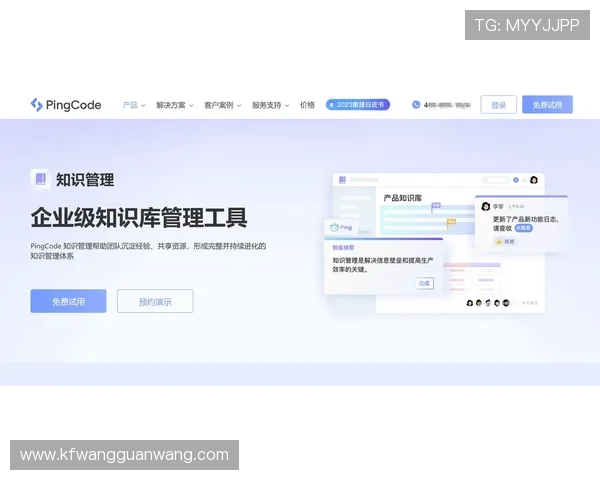The image size is (600, 480).
Task: Click the thumbs-up reaction in notification
Action: [505, 242]
